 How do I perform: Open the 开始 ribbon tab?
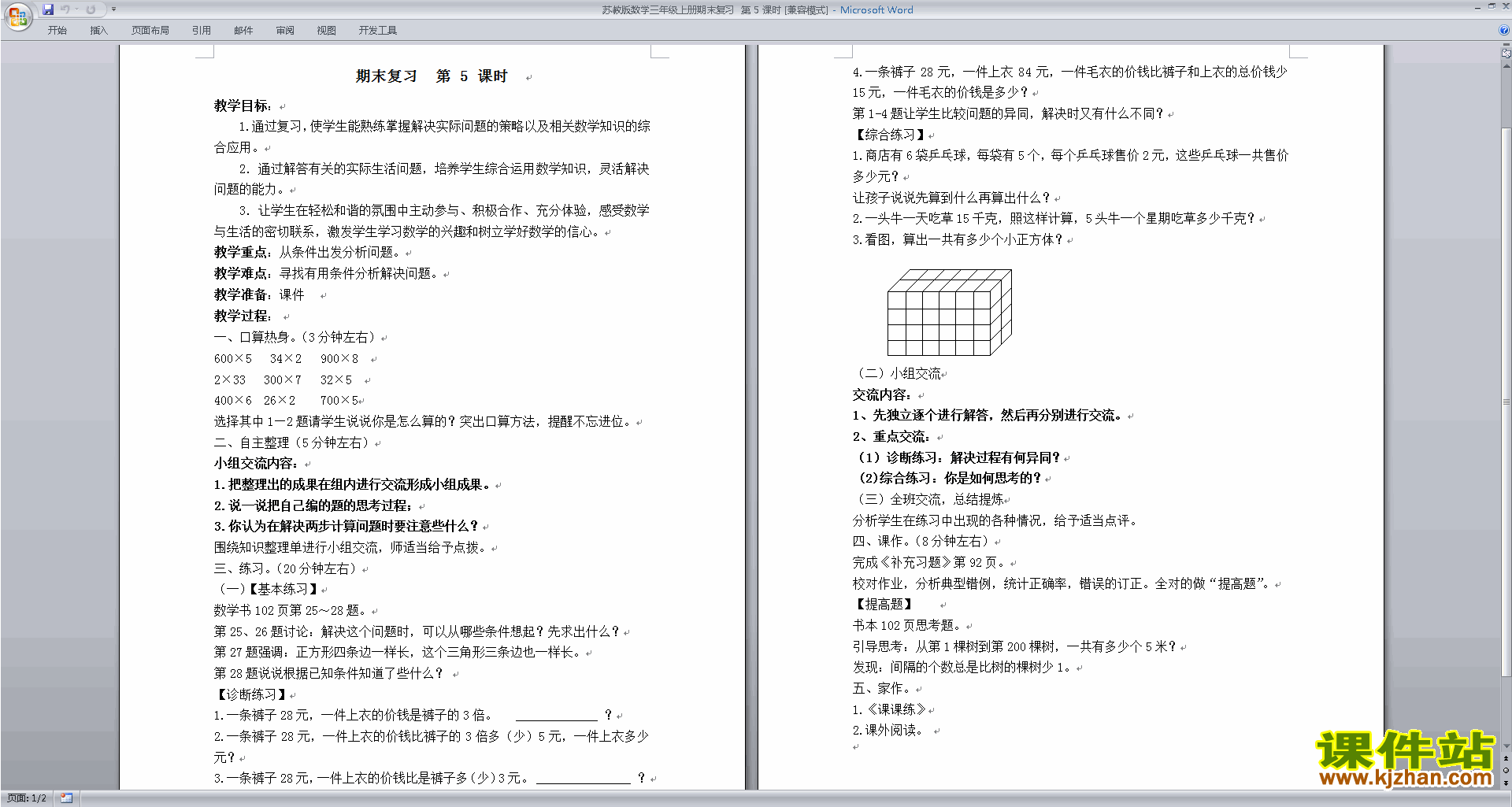coord(57,31)
